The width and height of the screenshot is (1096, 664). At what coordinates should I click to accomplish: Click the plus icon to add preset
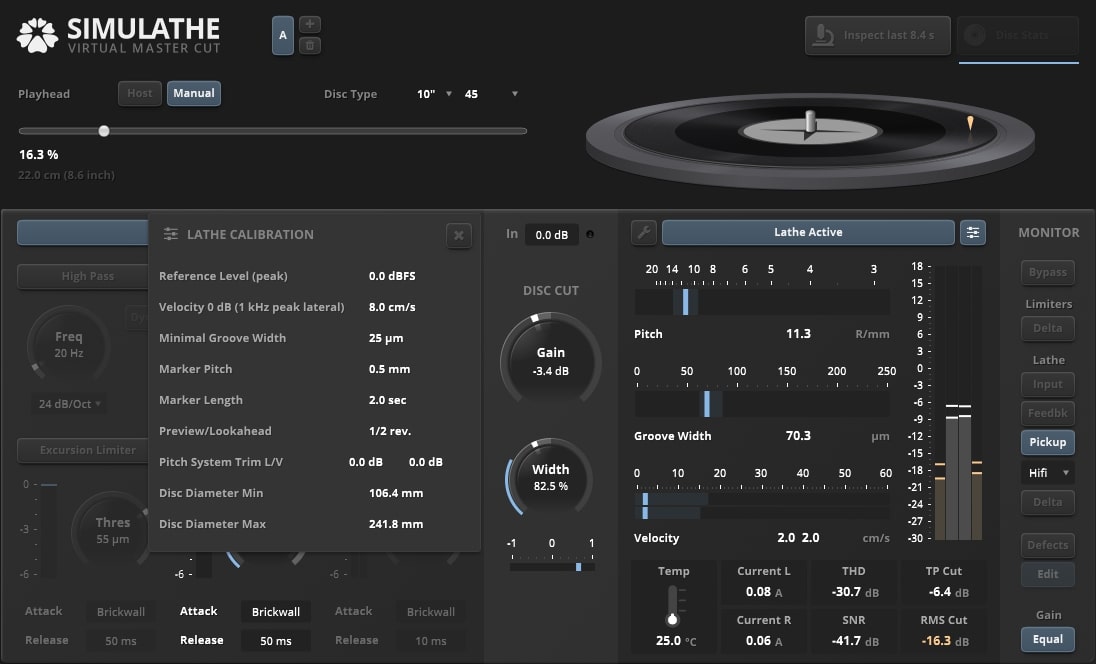pos(310,24)
